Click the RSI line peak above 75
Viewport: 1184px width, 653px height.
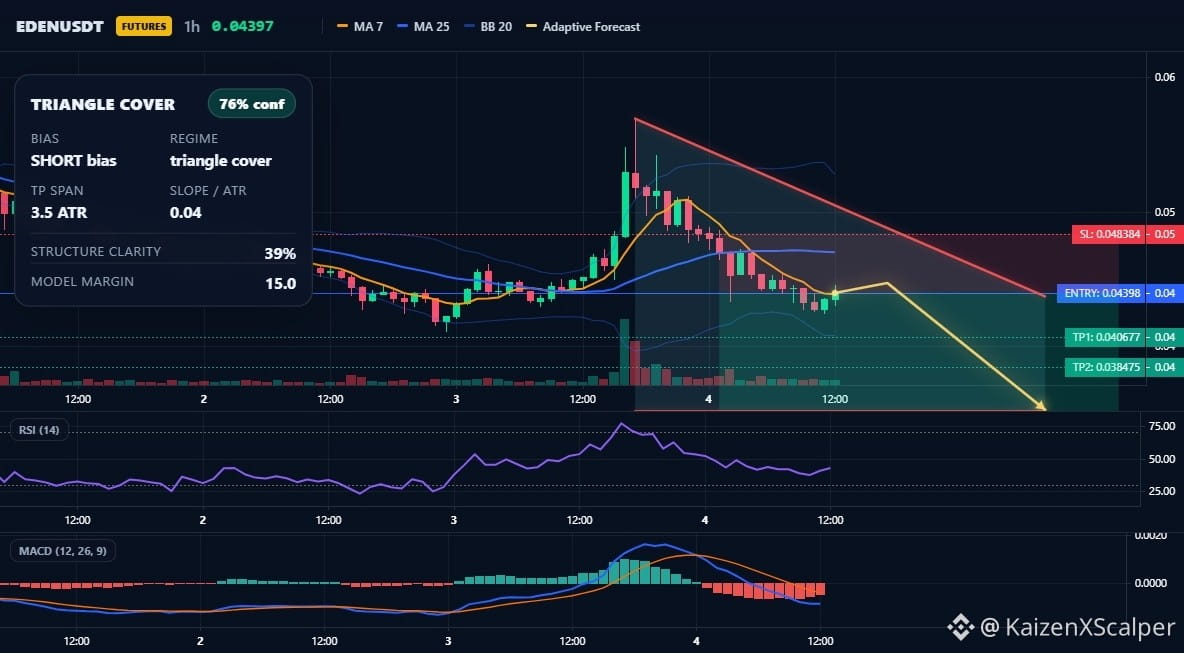[621, 424]
